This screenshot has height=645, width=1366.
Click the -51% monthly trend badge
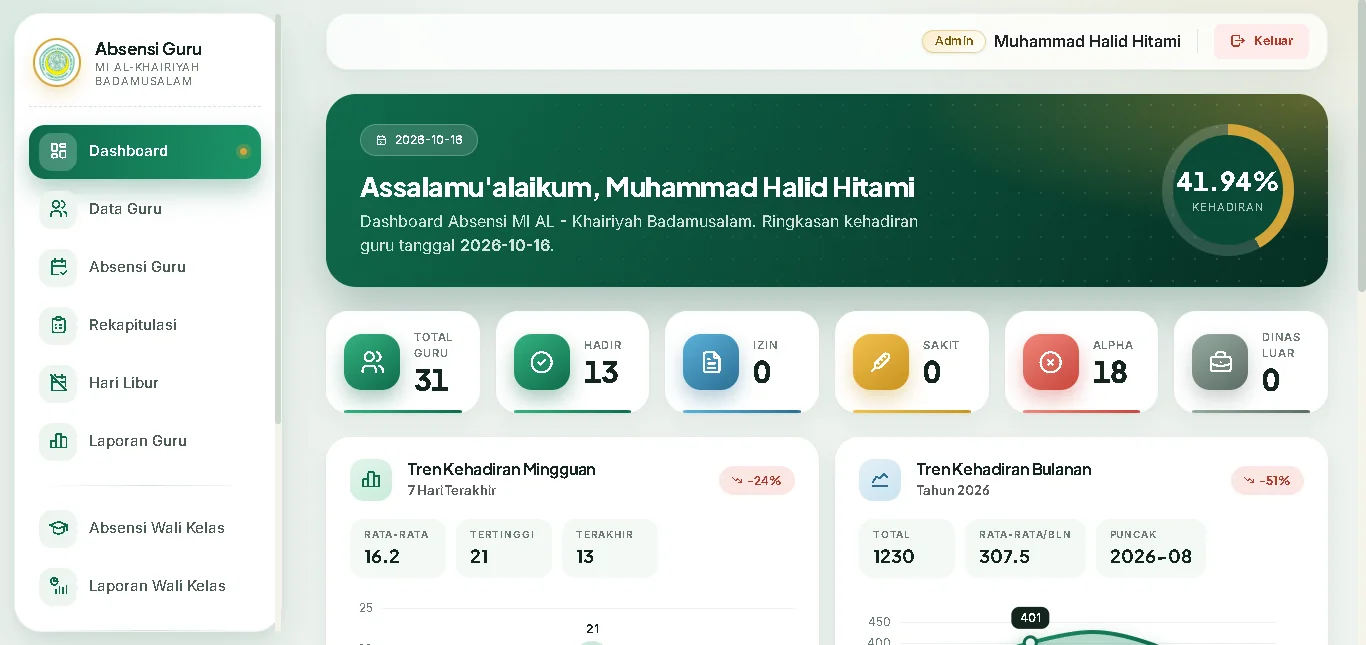click(1267, 480)
